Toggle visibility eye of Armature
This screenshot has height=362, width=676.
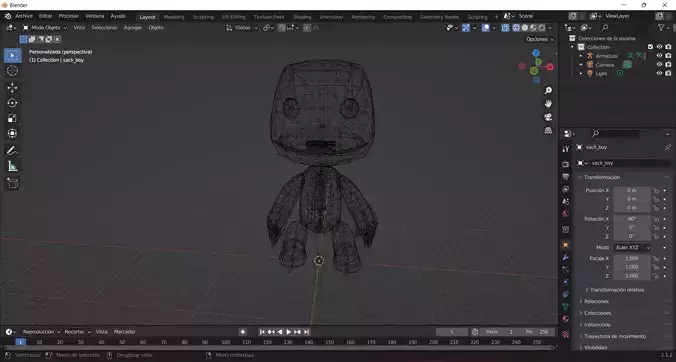[659, 56]
